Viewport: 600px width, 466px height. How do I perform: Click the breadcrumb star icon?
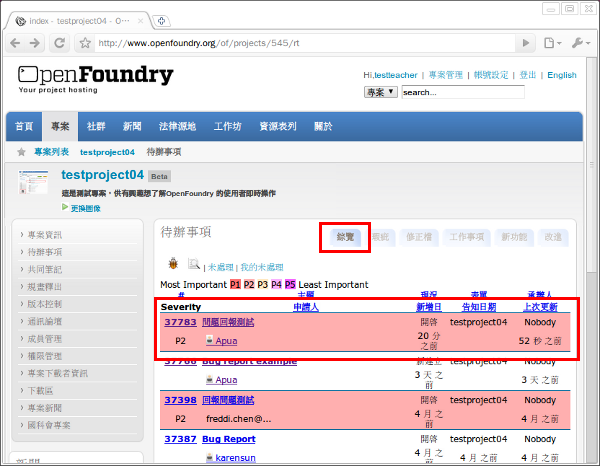[21, 152]
